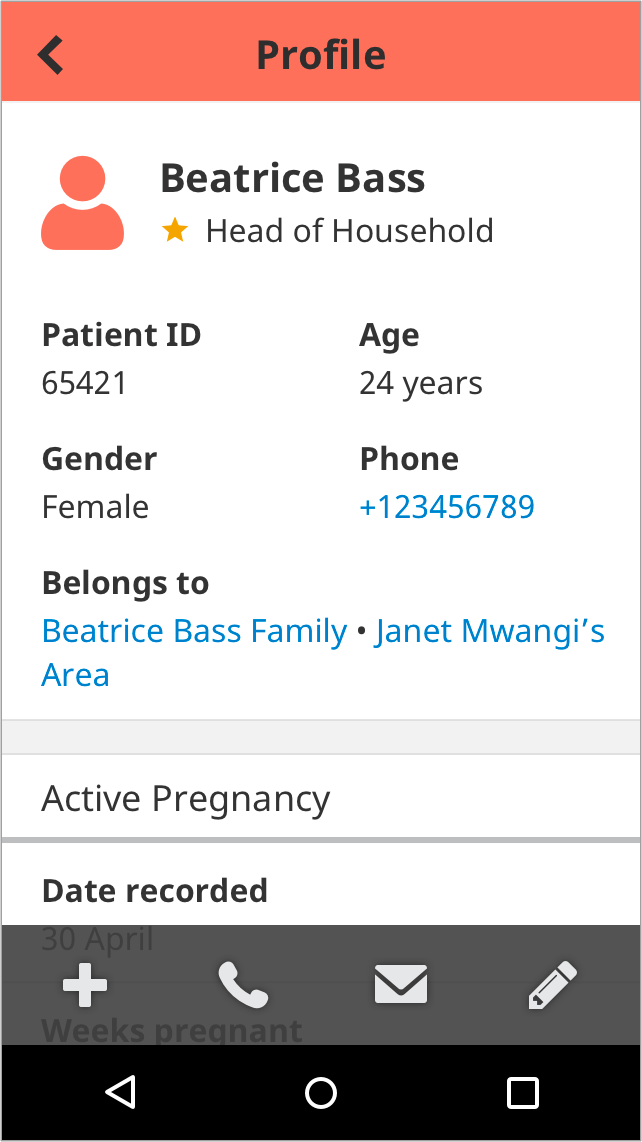Send a message via the envelope icon
This screenshot has height=1142, width=642.
click(401, 985)
